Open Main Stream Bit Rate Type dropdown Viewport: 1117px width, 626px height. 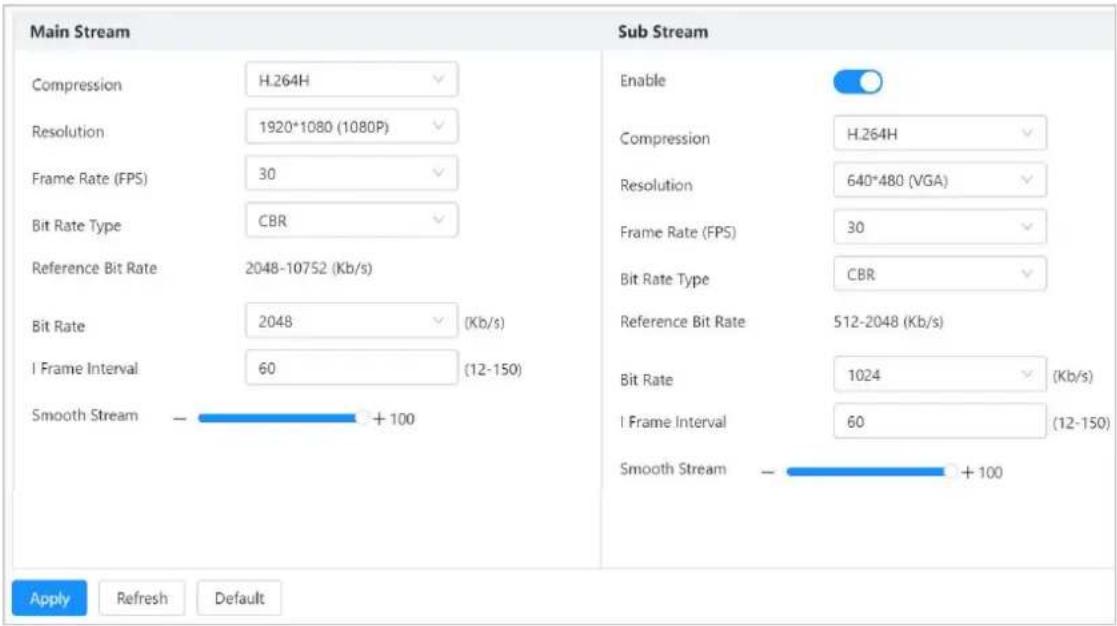[x=351, y=221]
